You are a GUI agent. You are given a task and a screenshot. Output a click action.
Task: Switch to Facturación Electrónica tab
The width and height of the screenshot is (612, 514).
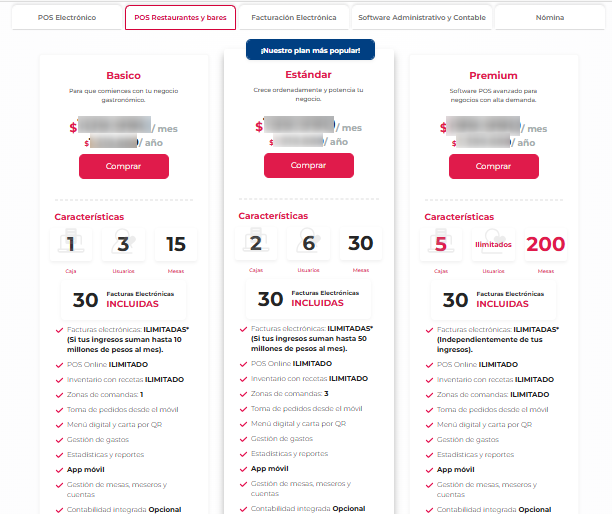pyautogui.click(x=294, y=18)
